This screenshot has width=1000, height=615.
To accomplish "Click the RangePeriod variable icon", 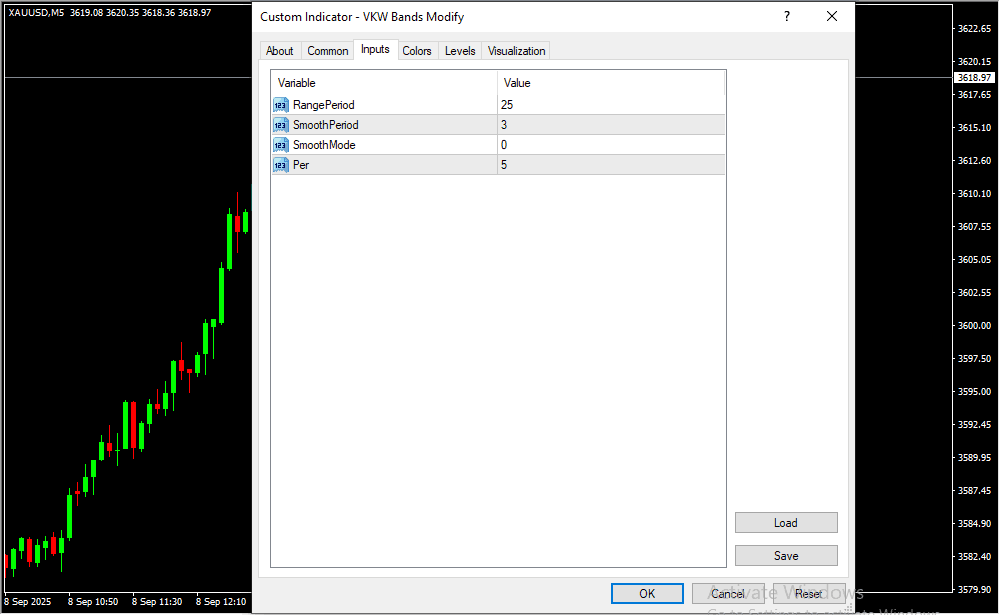I will 280,105.
